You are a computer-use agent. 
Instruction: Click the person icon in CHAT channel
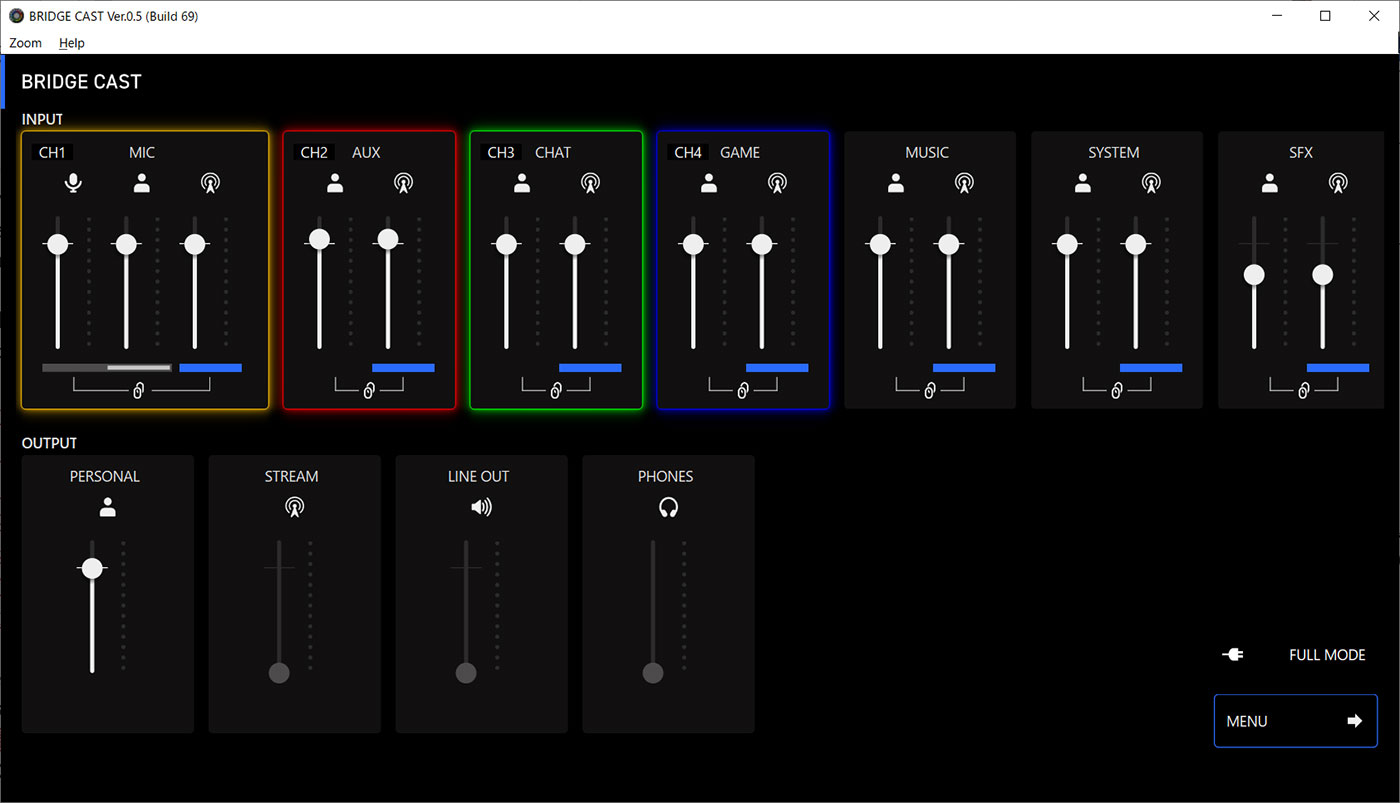522,183
